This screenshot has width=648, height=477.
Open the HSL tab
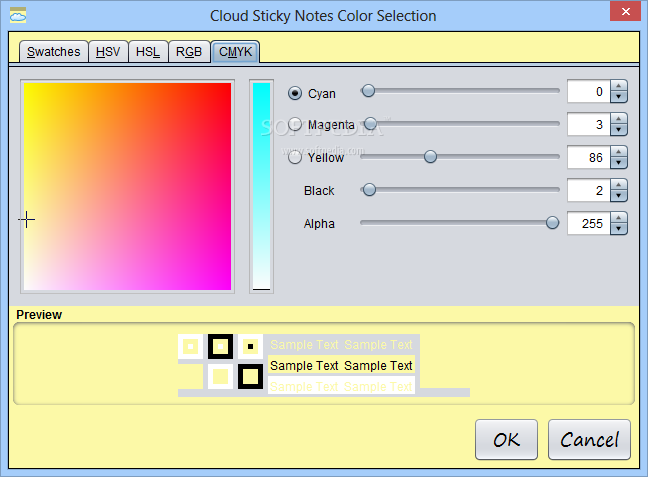point(148,52)
